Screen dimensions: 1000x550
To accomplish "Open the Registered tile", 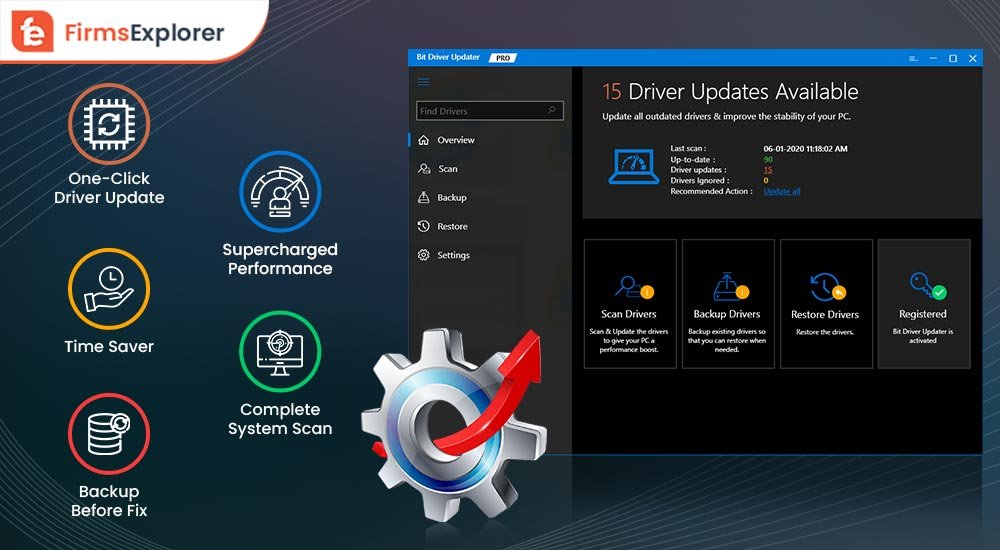I will 924,304.
